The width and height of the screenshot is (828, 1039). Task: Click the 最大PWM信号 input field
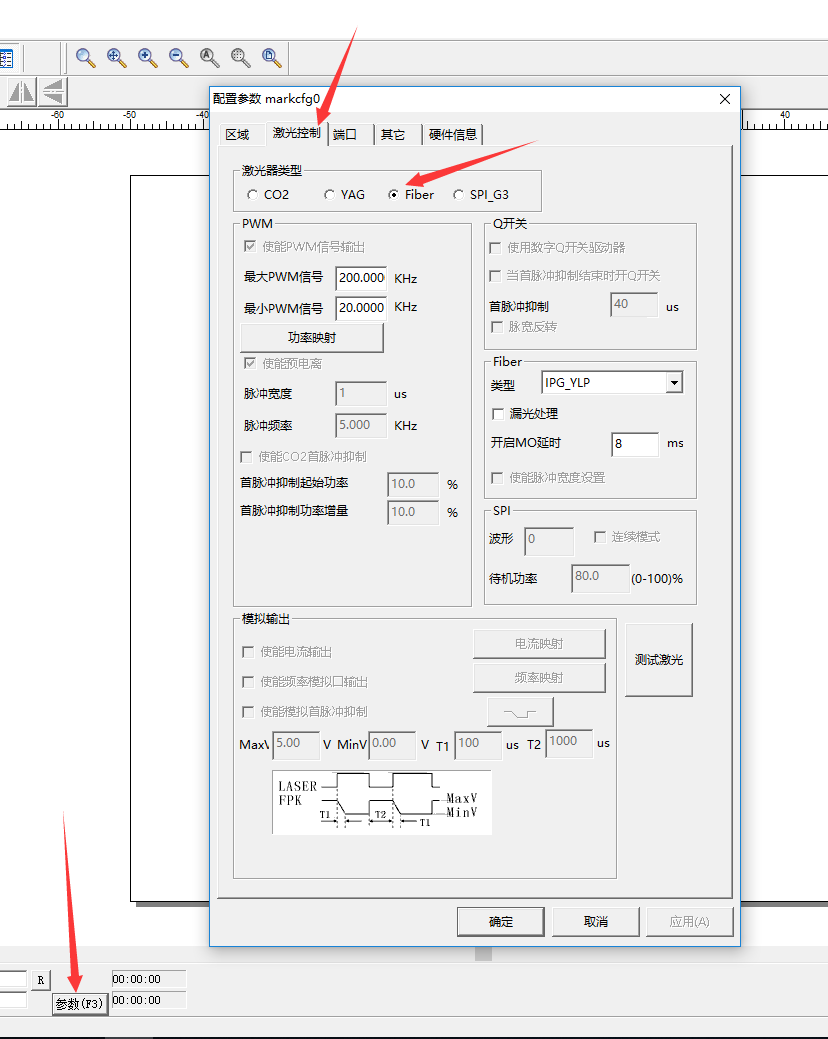(361, 278)
